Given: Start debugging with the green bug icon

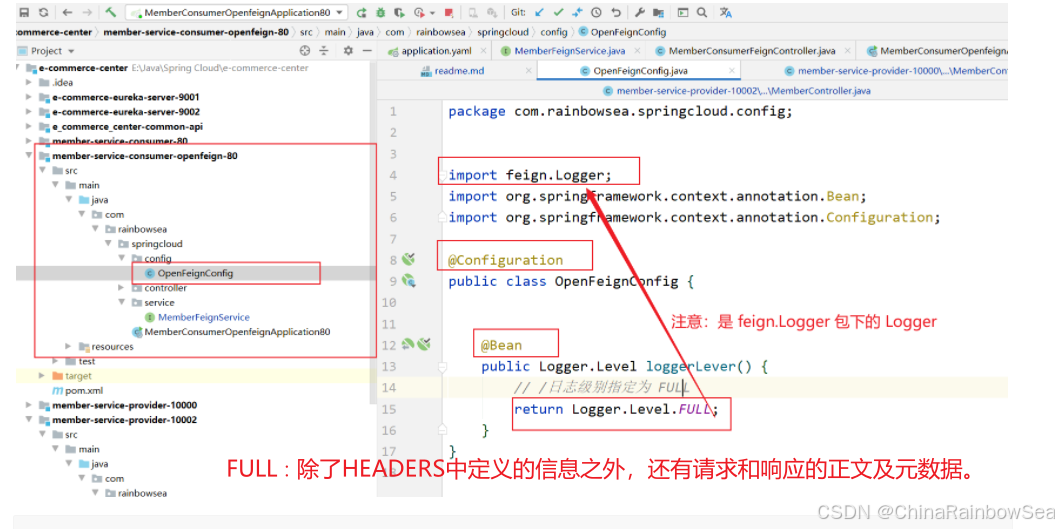Looking at the screenshot, I should click(x=381, y=12).
